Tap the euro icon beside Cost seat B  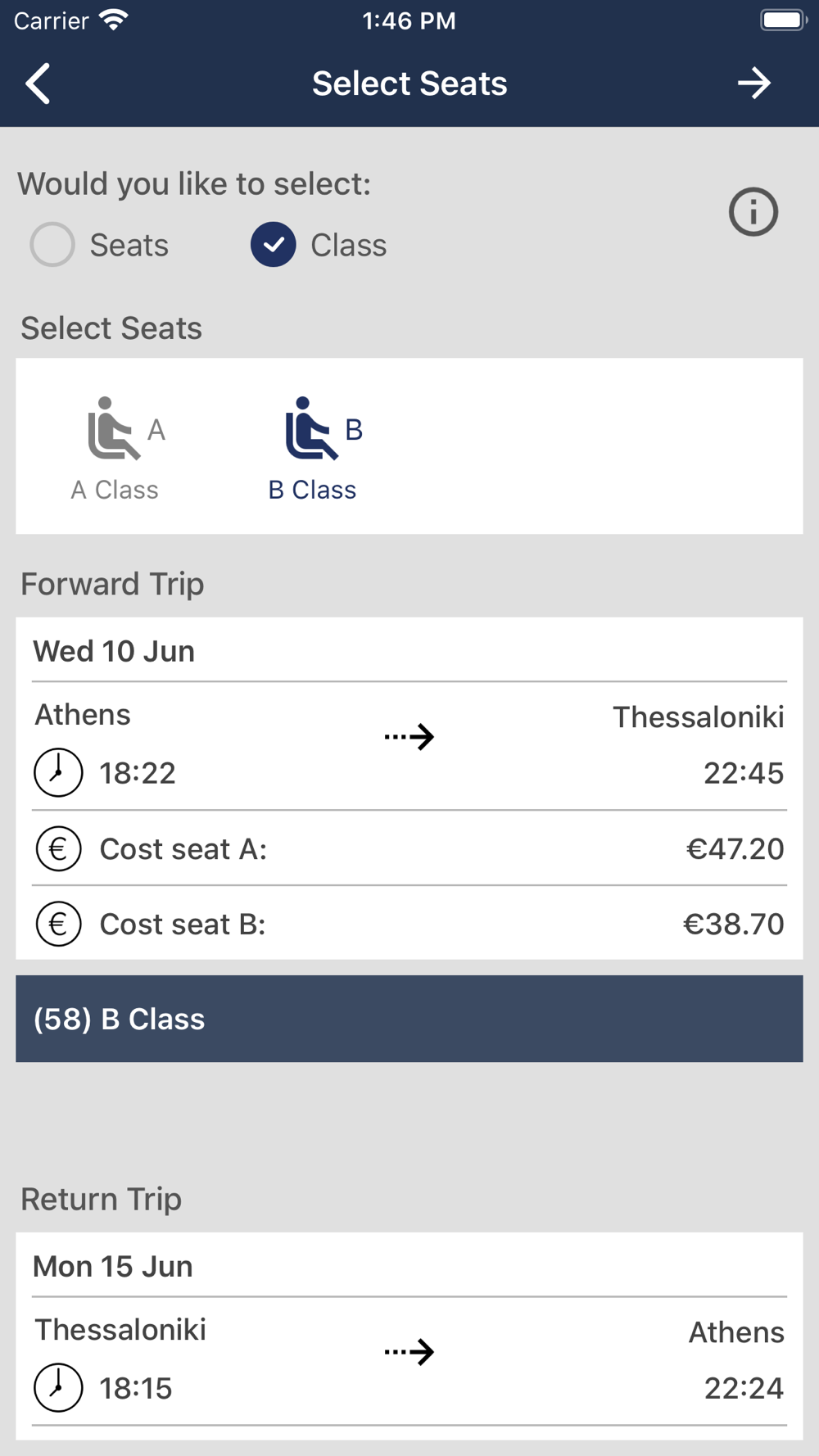(58, 924)
